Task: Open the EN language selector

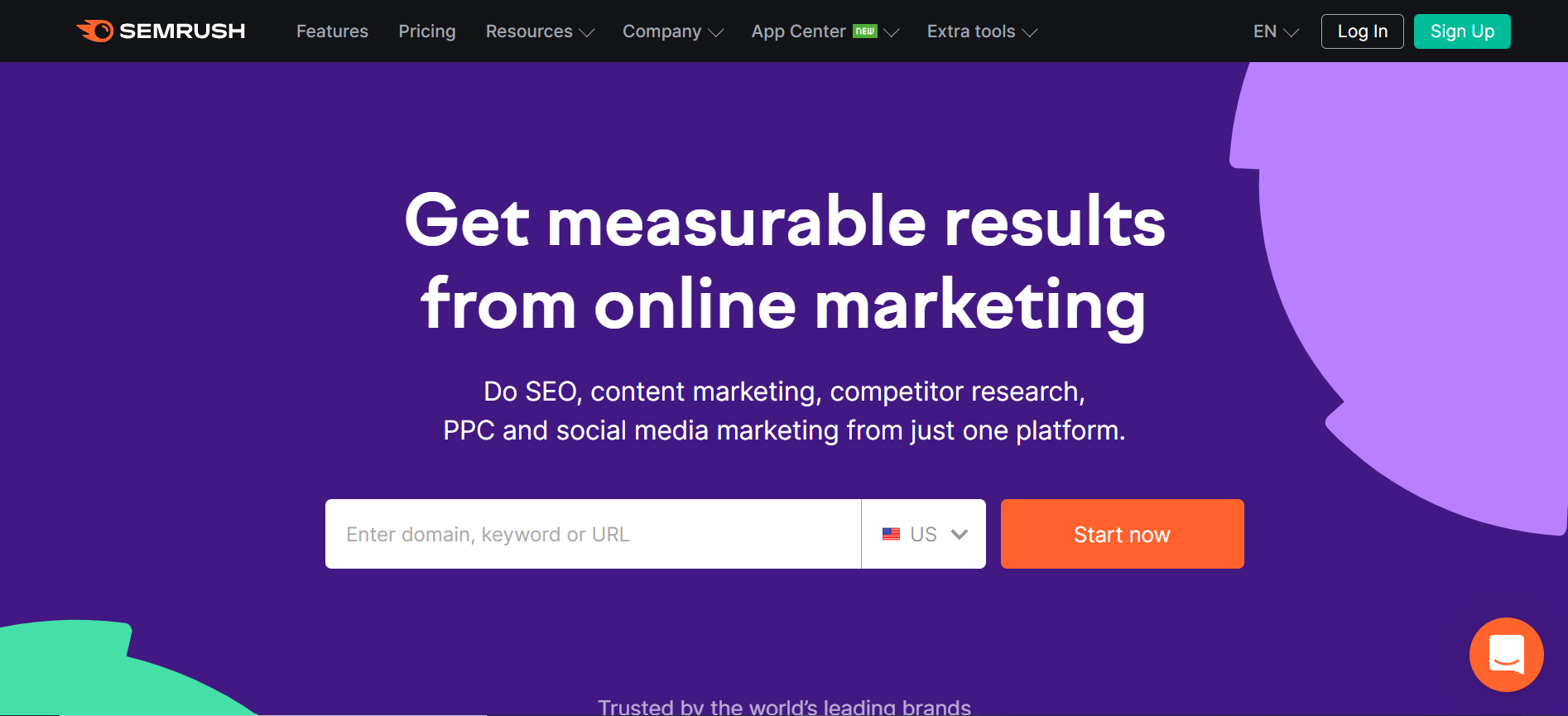Action: (1276, 31)
